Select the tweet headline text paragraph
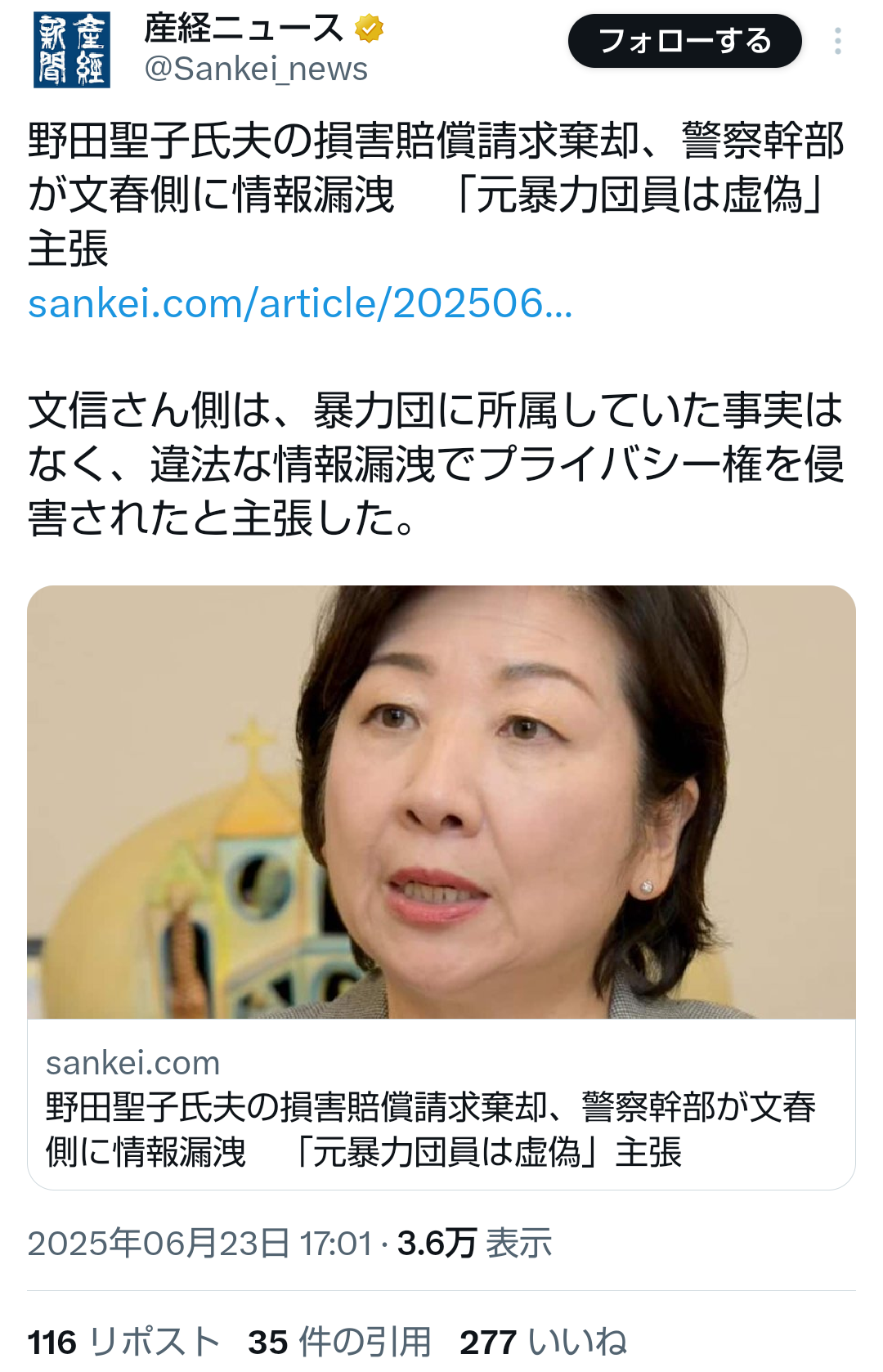 point(437,195)
